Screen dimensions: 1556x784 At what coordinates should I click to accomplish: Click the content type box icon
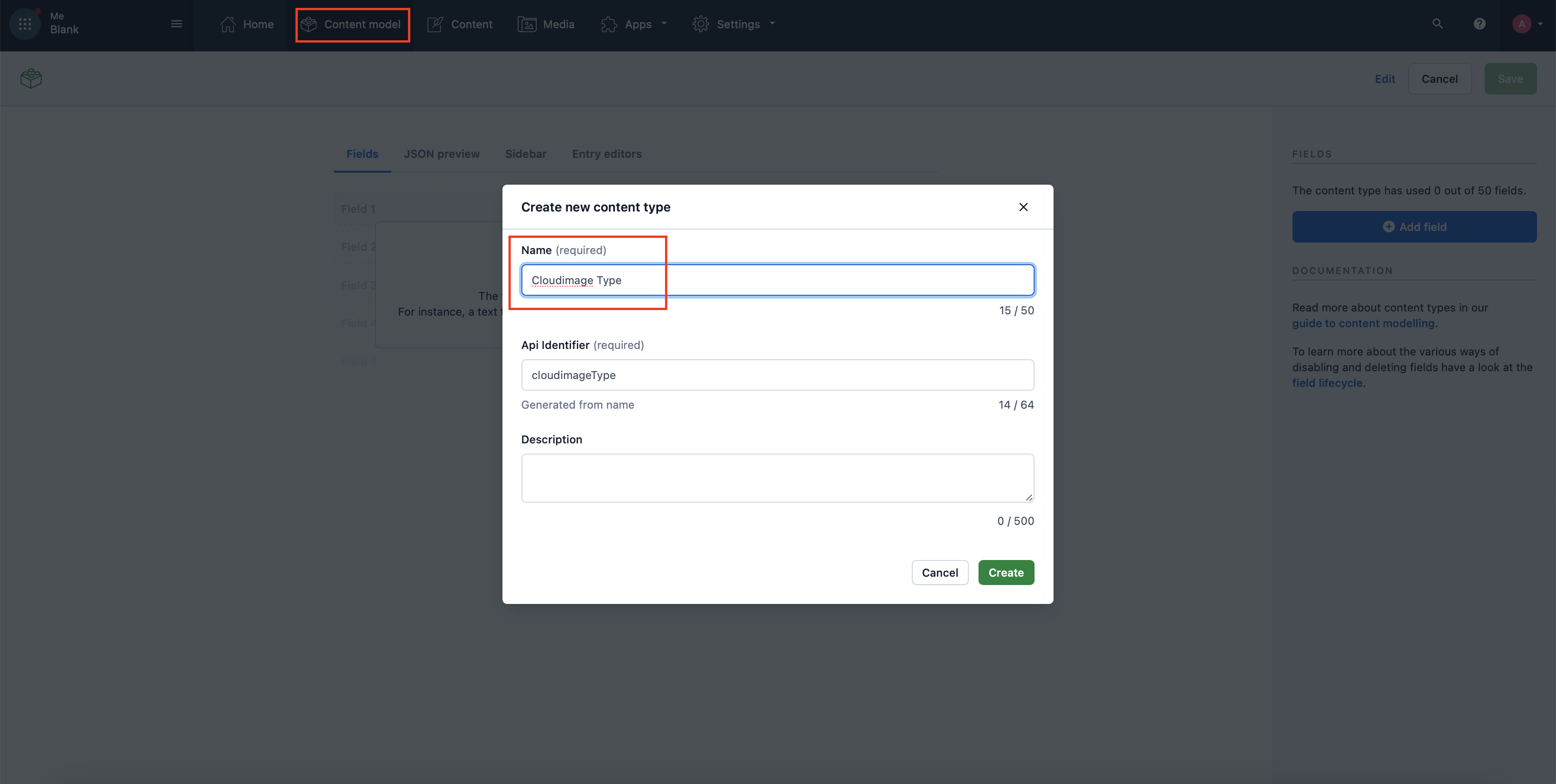[31, 79]
